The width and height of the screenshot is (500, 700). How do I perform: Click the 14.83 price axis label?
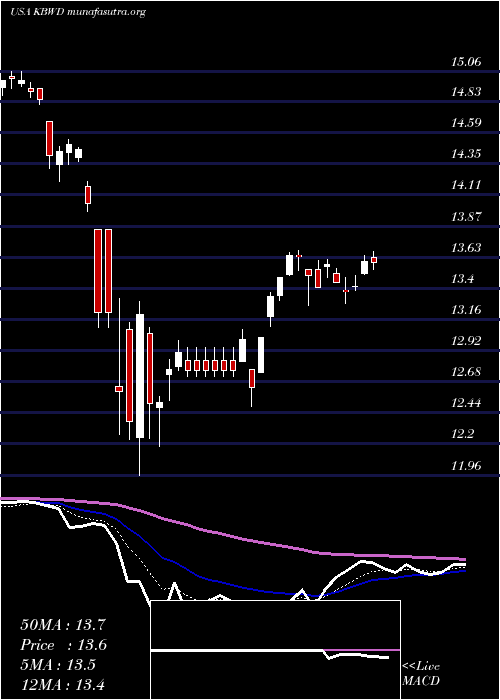(x=466, y=92)
